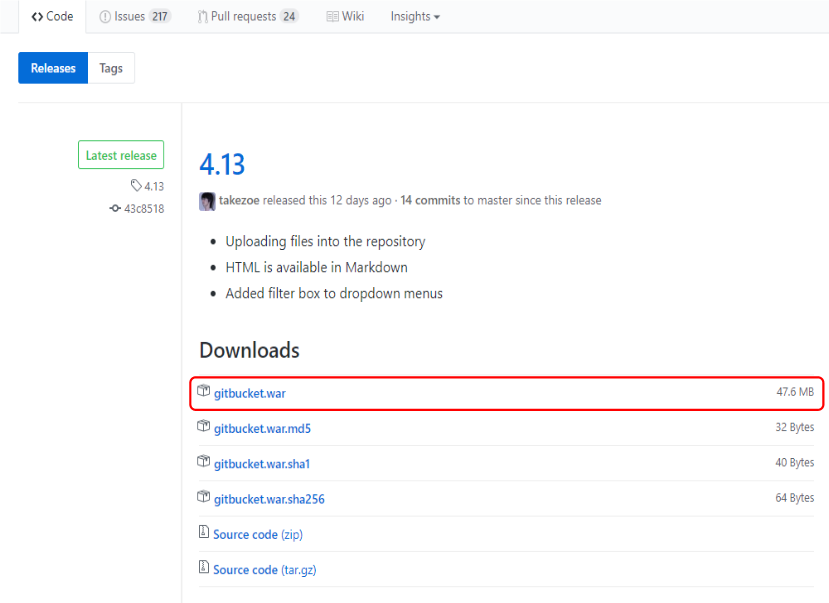Select the 64 Bytes size text

click(x=795, y=498)
